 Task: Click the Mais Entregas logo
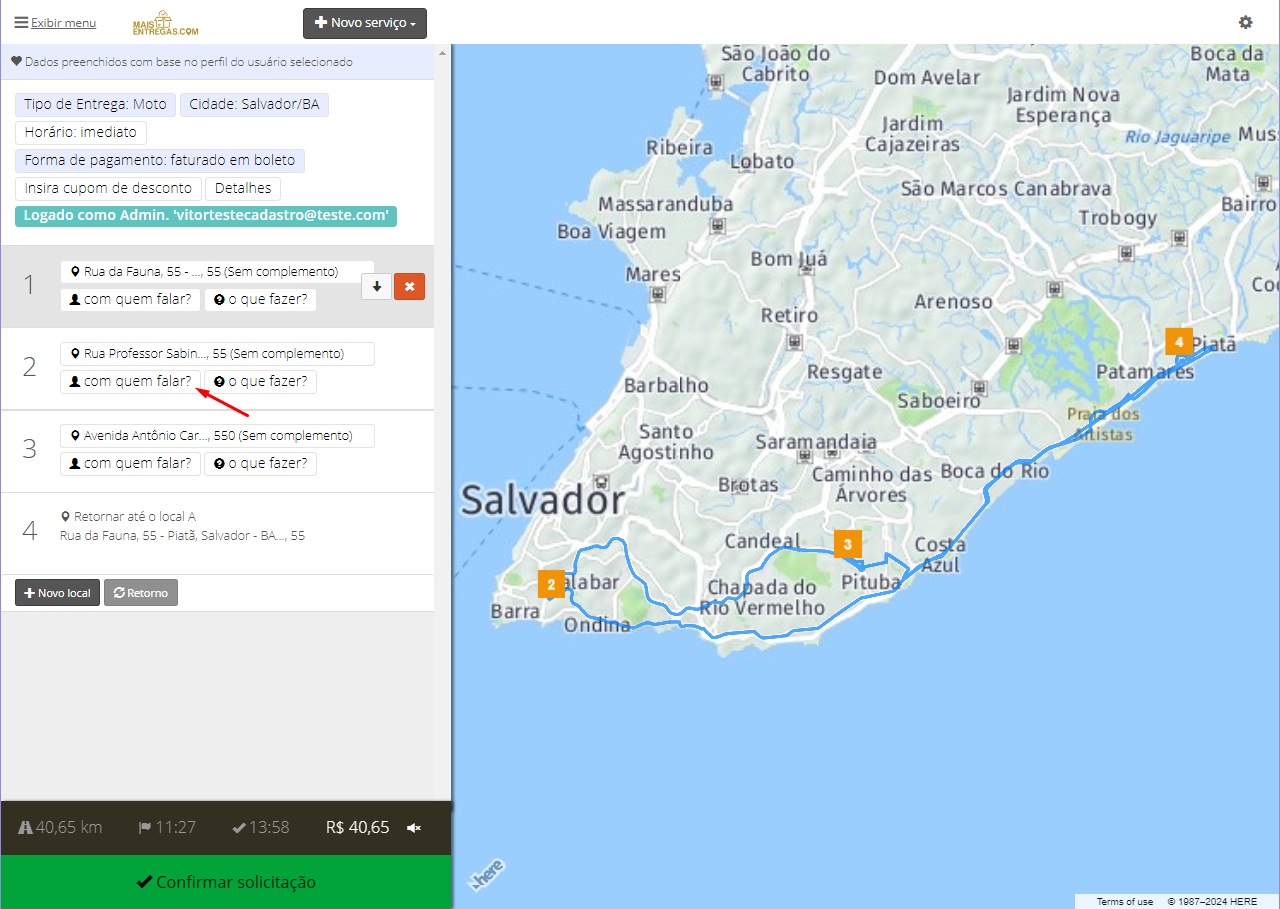coord(165,22)
